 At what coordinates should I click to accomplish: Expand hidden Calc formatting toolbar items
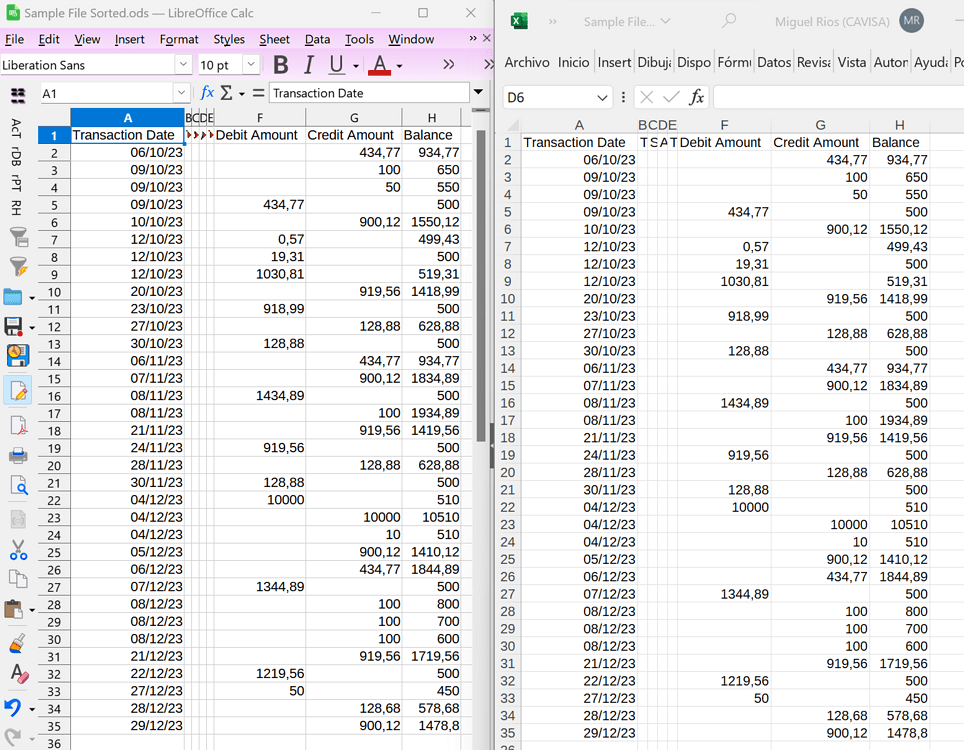pyautogui.click(x=448, y=65)
